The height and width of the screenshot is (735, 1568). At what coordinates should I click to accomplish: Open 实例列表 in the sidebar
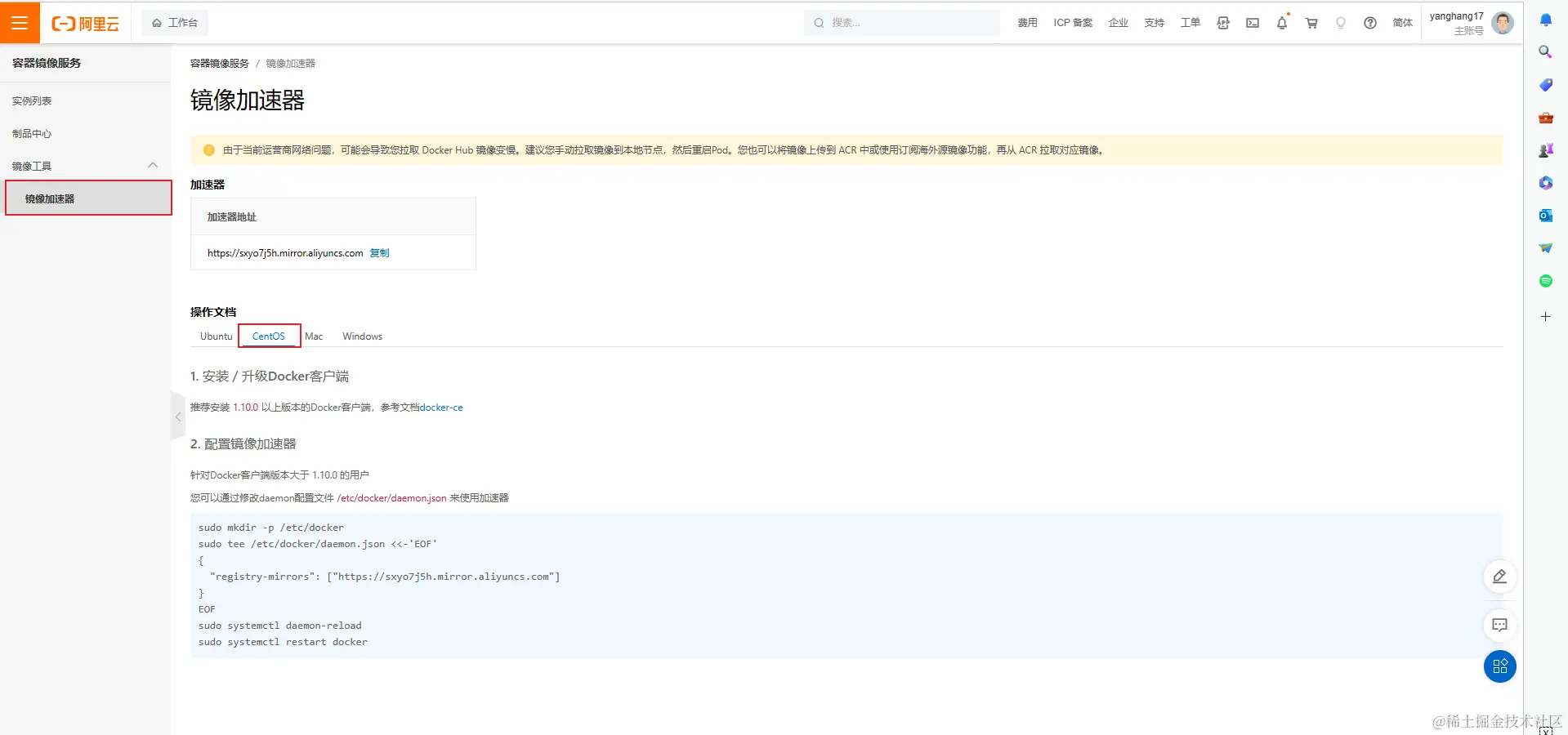(32, 101)
